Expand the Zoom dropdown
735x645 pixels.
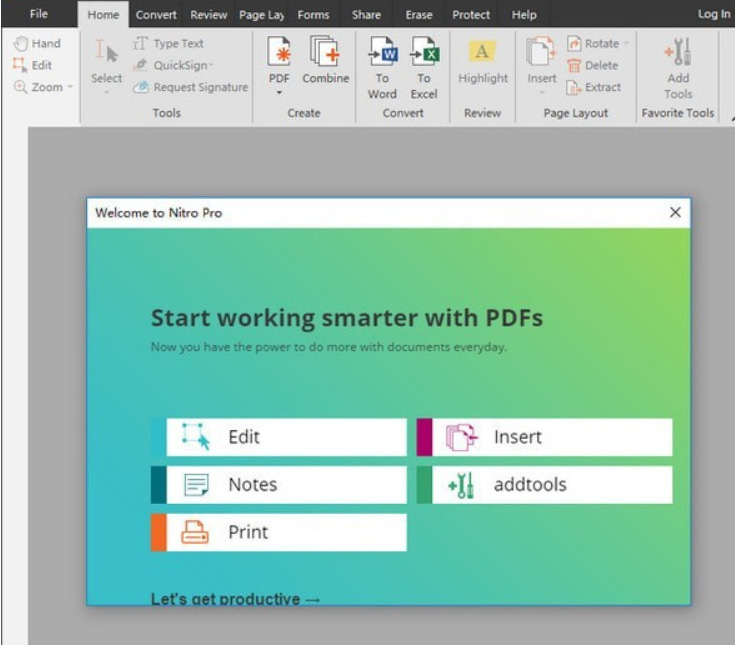pyautogui.click(x=70, y=88)
